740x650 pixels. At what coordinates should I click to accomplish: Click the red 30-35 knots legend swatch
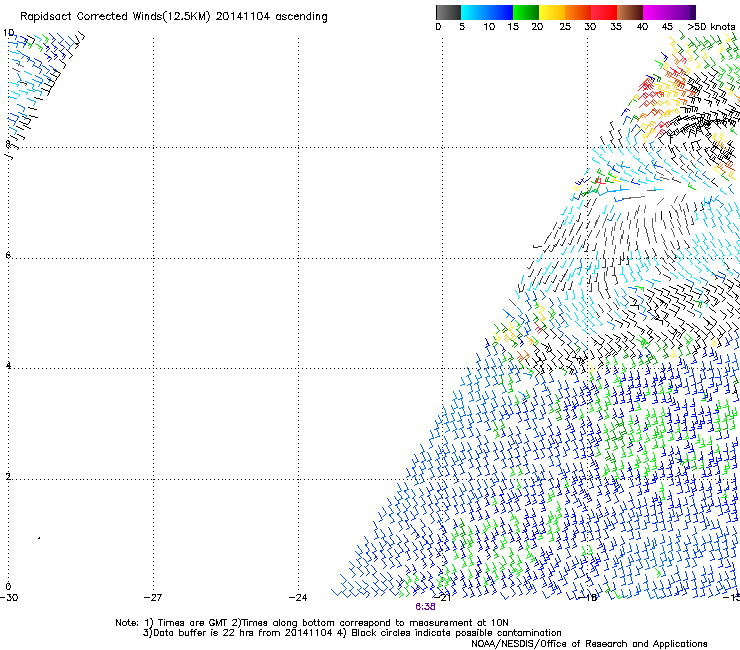[x=604, y=12]
